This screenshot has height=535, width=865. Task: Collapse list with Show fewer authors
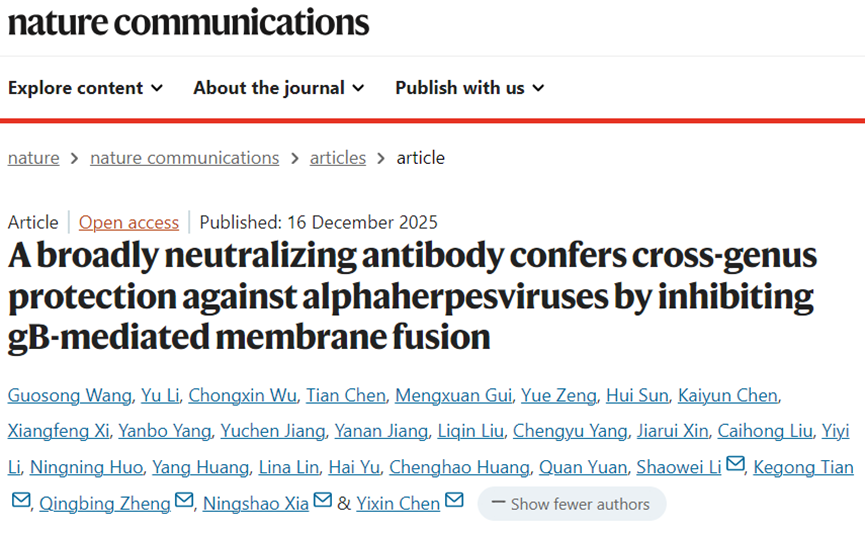(571, 504)
